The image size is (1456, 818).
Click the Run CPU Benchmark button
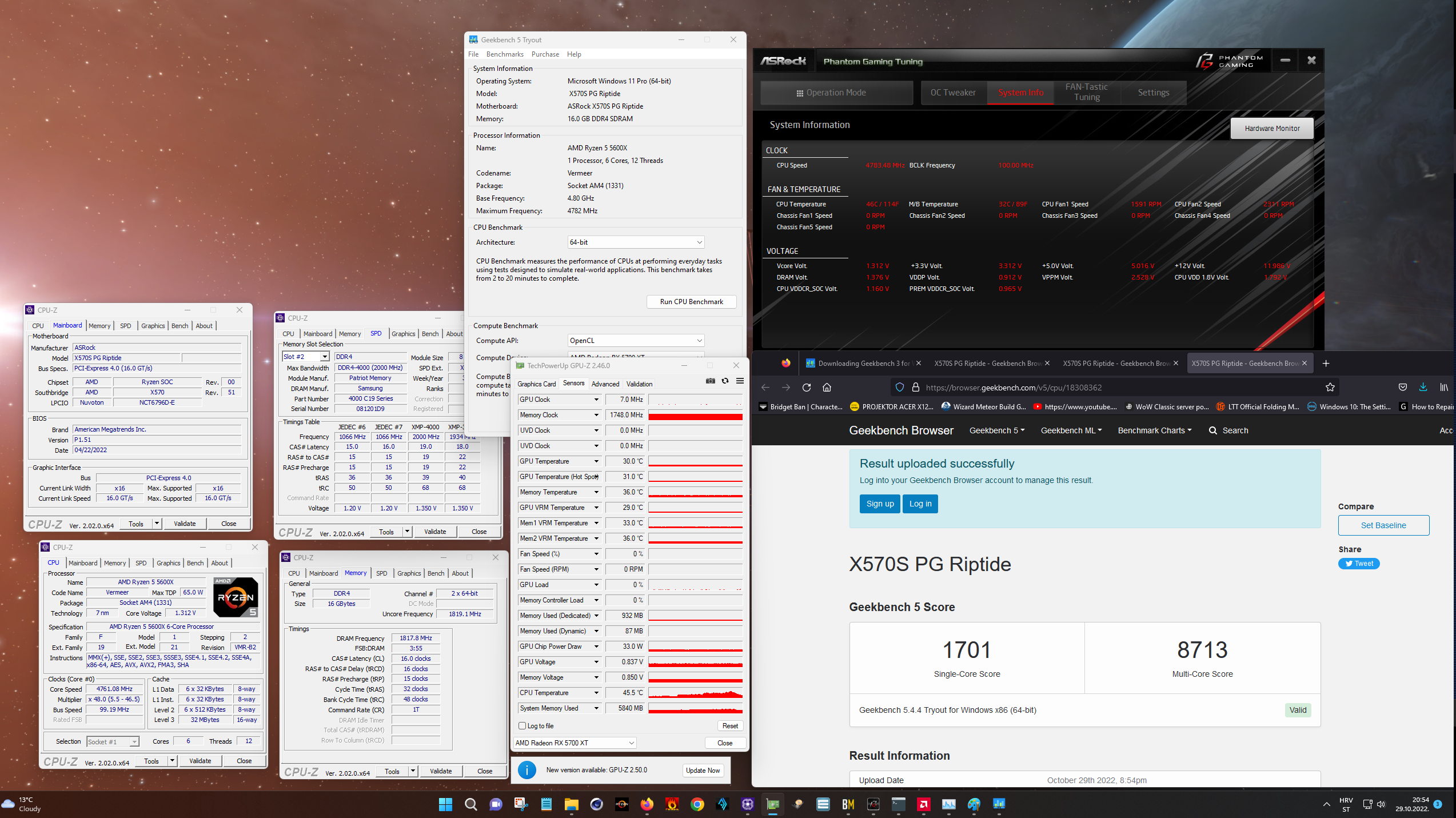pos(691,302)
